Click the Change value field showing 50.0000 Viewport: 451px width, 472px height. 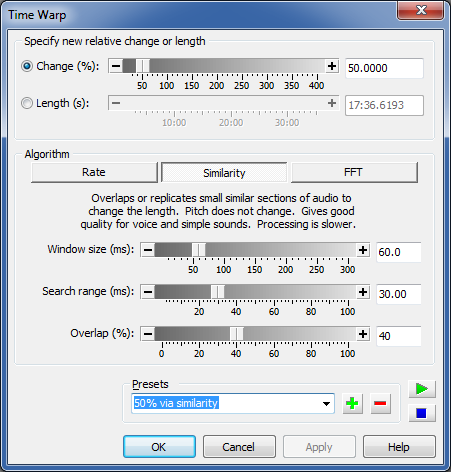(384, 68)
